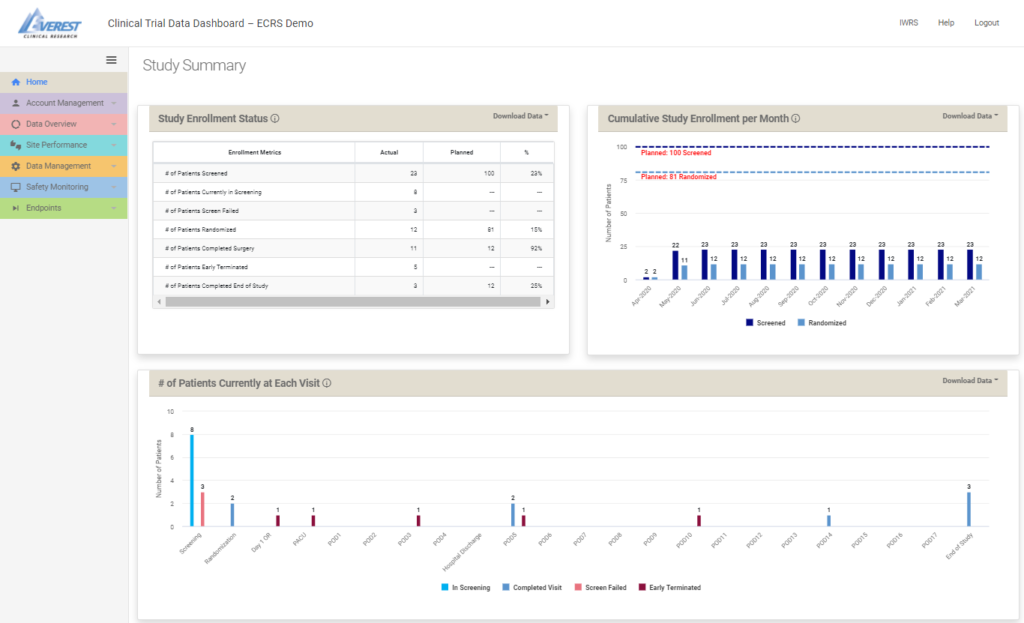1024x623 pixels.
Task: Click the Data Management gear icon
Action: (x=16, y=166)
